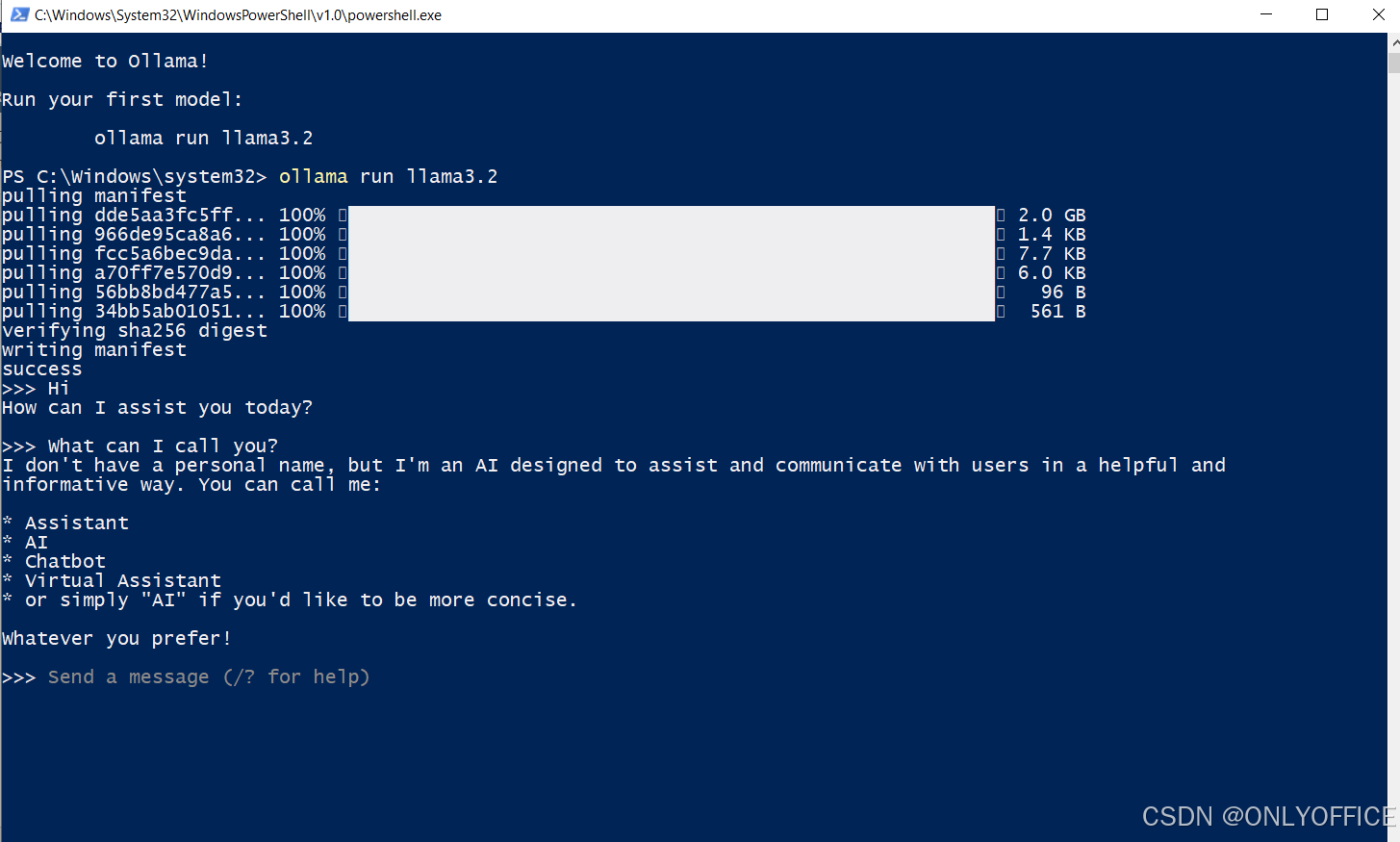
Task: Click 'pulling dde5aa3fc5ff...' line
Action: 544,215
